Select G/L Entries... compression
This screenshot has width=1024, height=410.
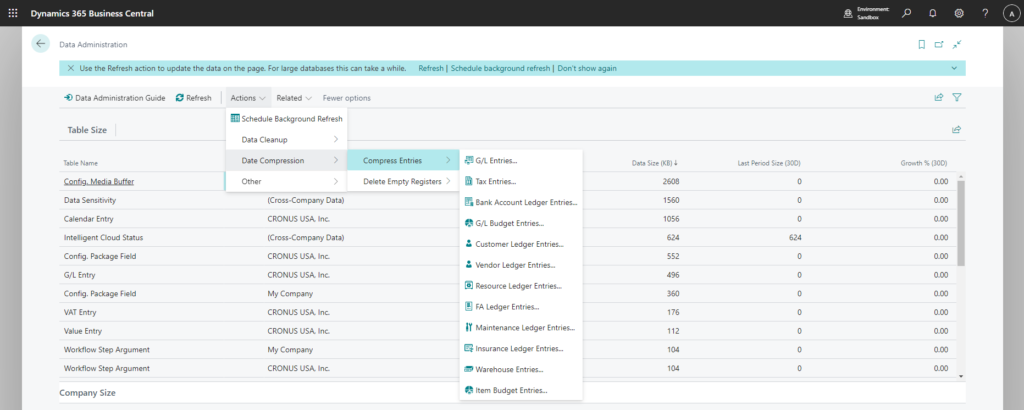[x=521, y=161]
